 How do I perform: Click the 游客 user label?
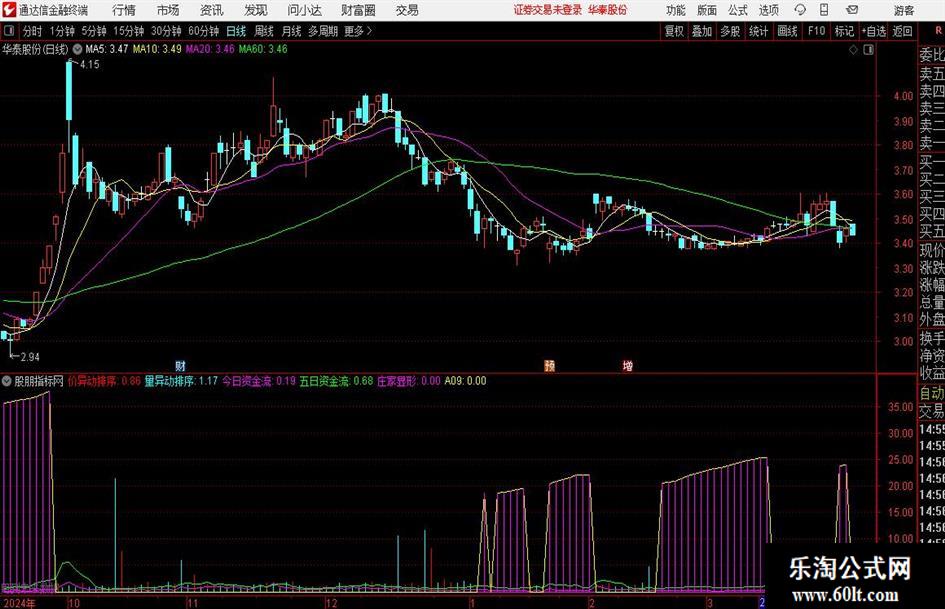(904, 10)
